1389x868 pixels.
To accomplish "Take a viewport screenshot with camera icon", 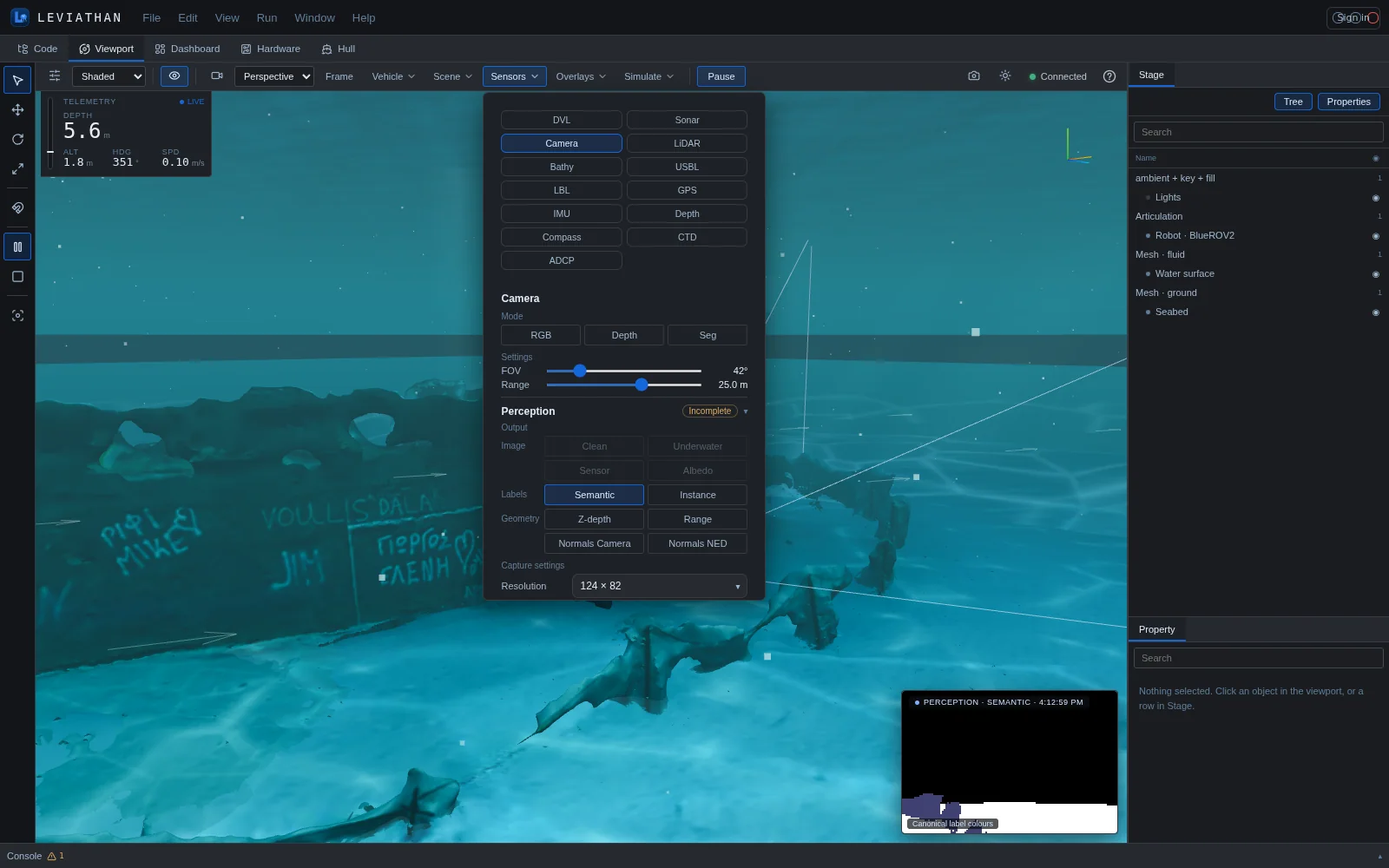I will point(974,76).
